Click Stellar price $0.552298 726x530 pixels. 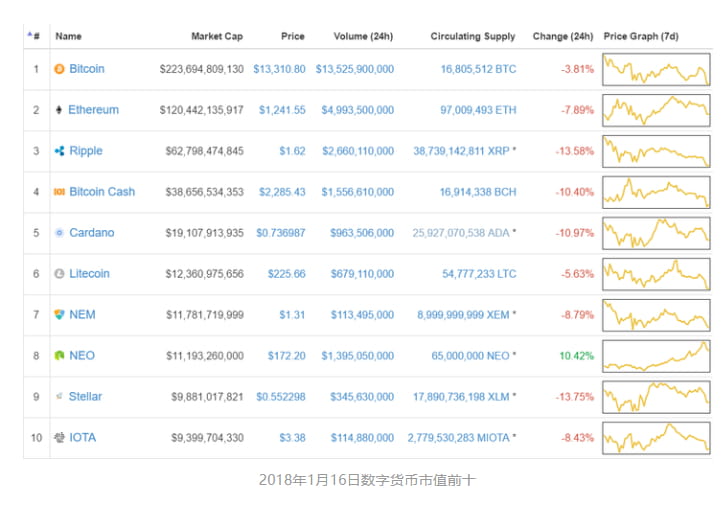pyautogui.click(x=281, y=397)
